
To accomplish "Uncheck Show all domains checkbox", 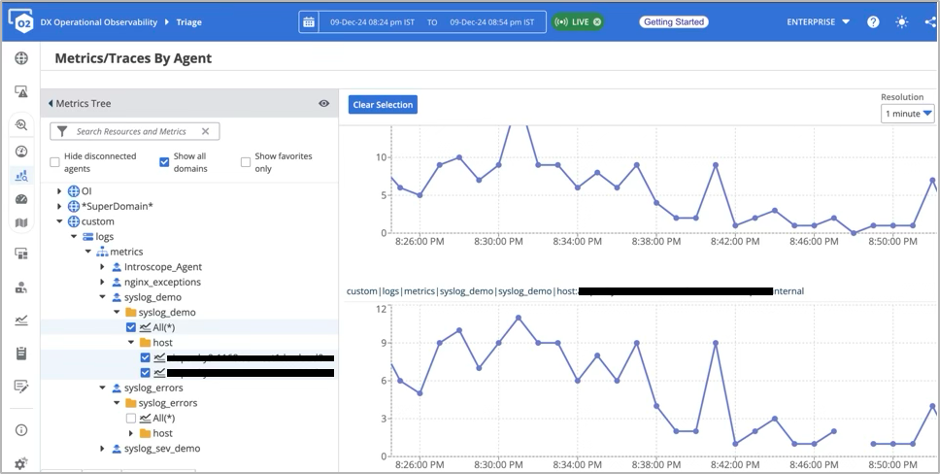I will click(165, 162).
